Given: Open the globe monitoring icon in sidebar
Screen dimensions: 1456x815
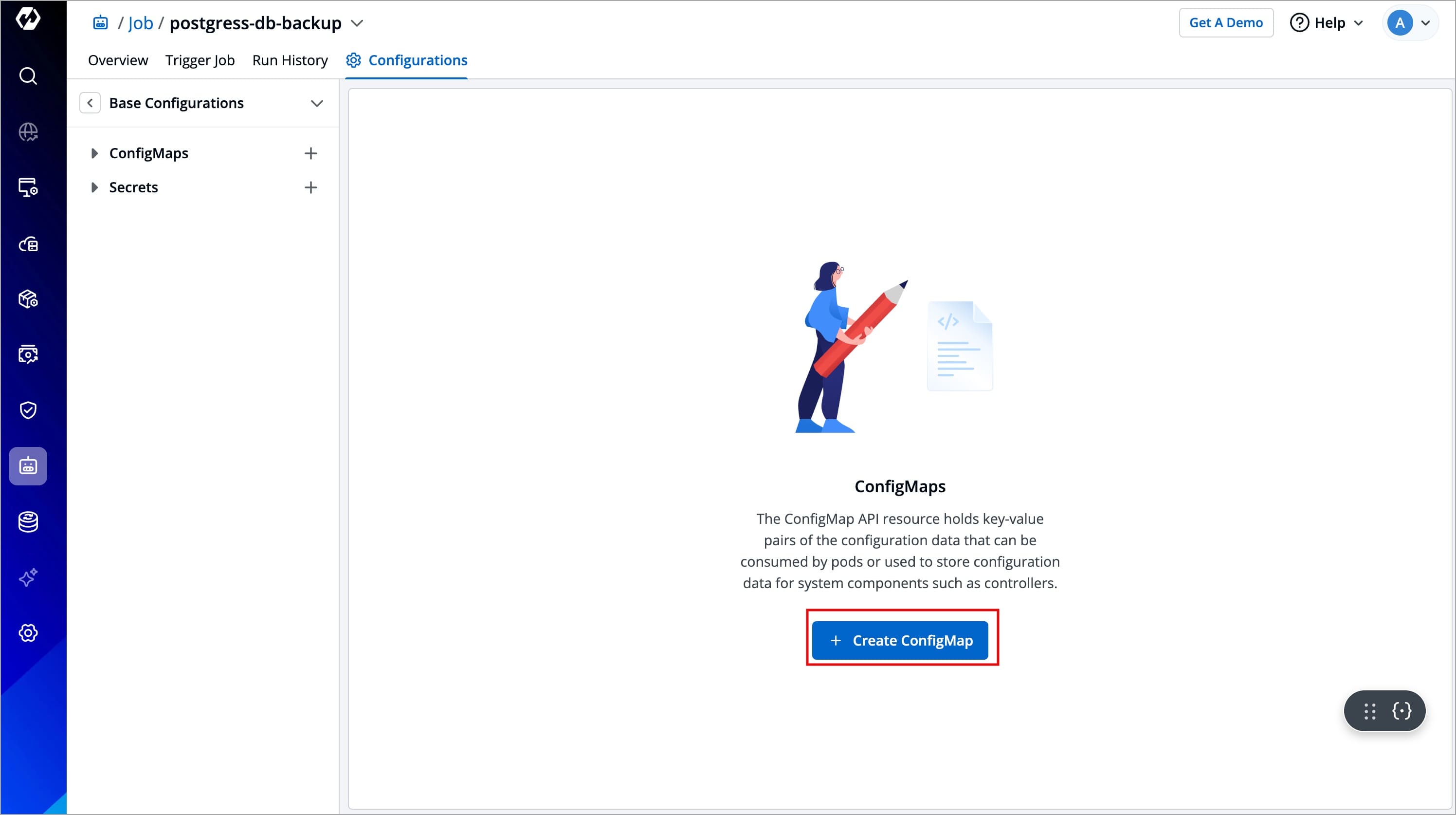Looking at the screenshot, I should point(28,132).
